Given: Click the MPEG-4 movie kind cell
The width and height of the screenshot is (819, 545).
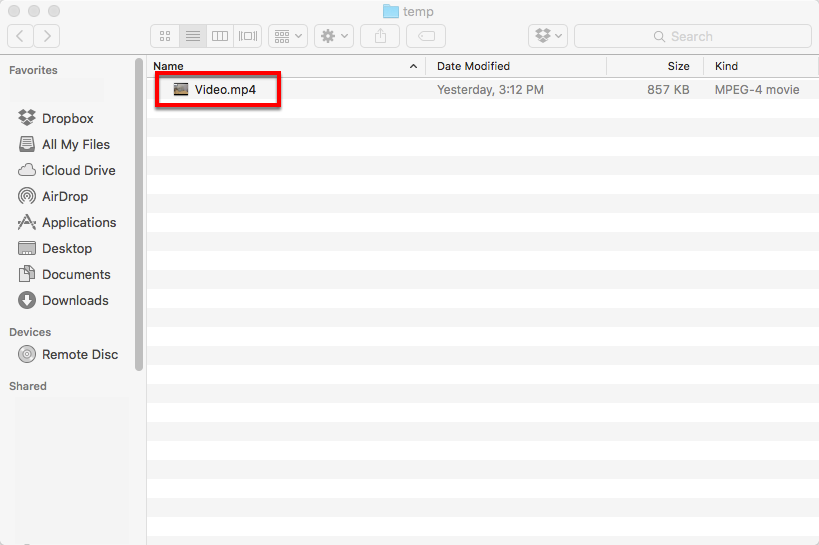Looking at the screenshot, I should [x=757, y=90].
